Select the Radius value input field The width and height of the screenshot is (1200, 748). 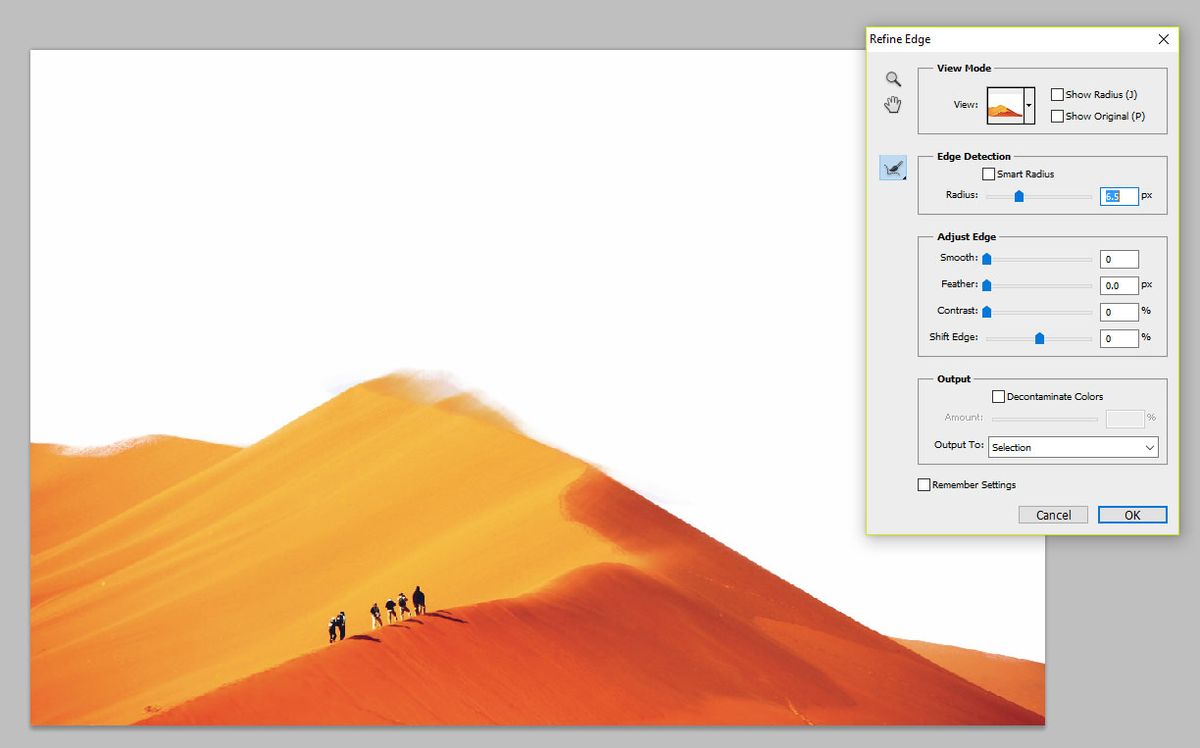[1118, 196]
